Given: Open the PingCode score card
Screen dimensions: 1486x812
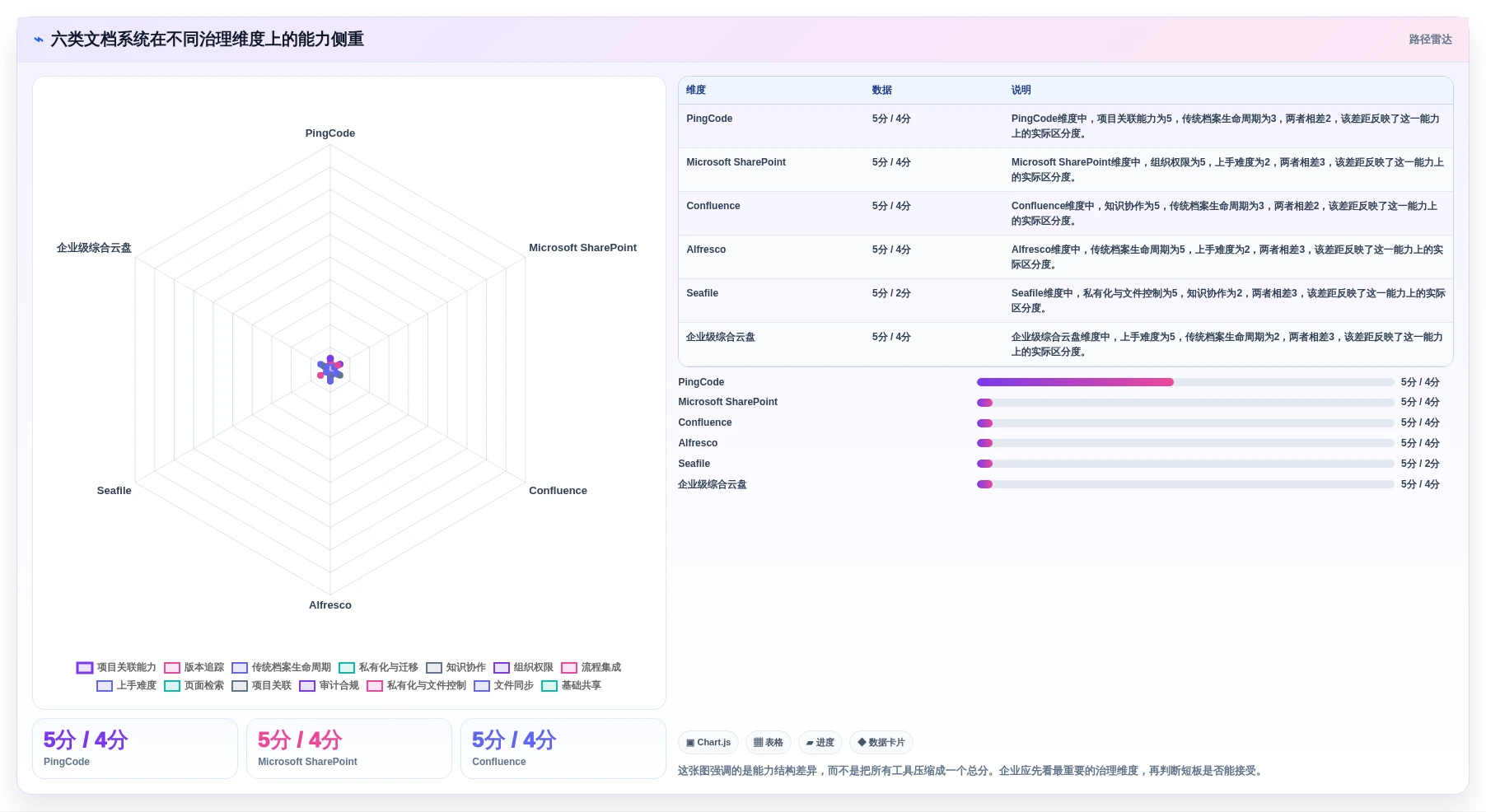Looking at the screenshot, I should point(135,749).
